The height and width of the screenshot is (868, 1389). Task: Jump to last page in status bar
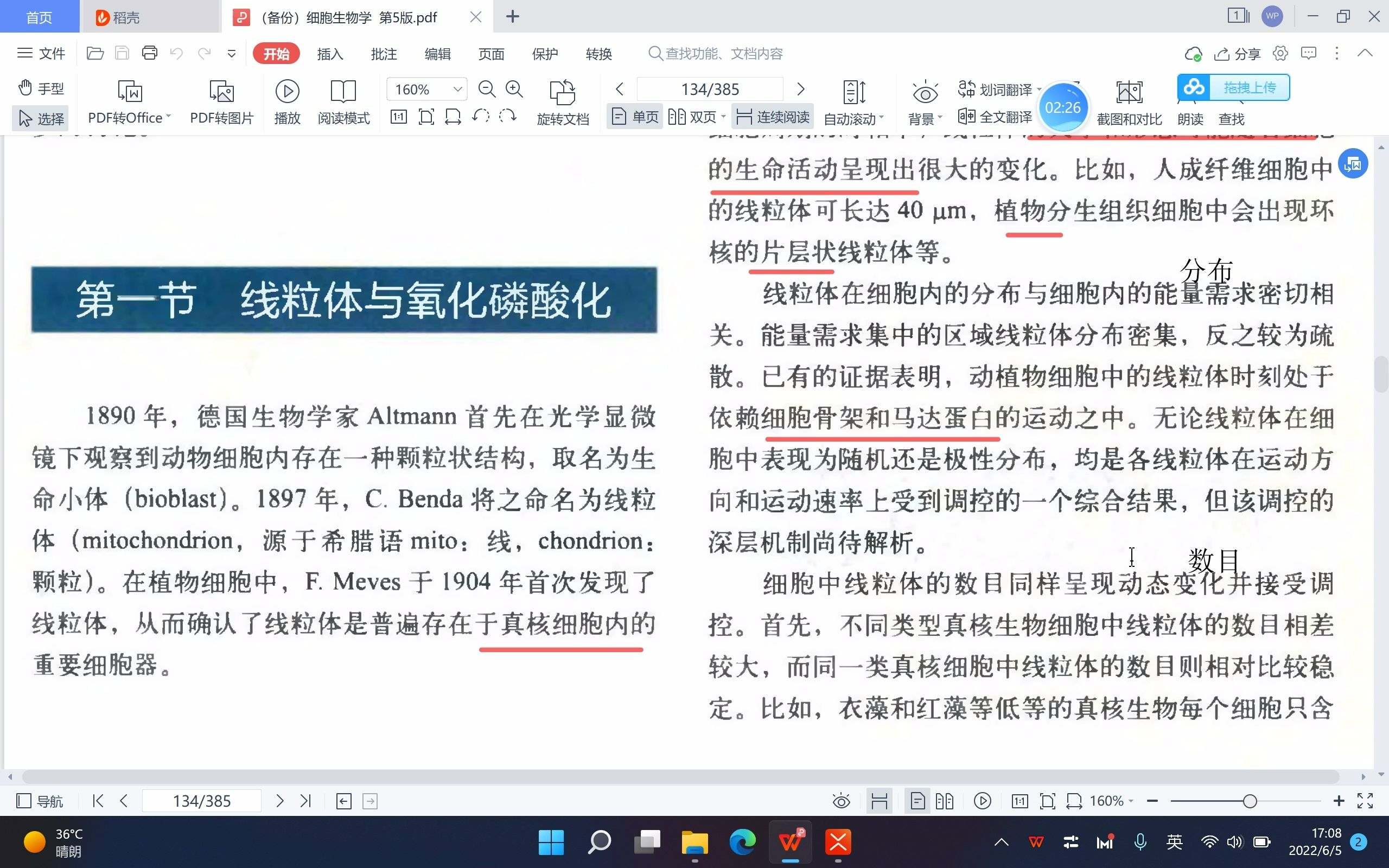(x=305, y=801)
